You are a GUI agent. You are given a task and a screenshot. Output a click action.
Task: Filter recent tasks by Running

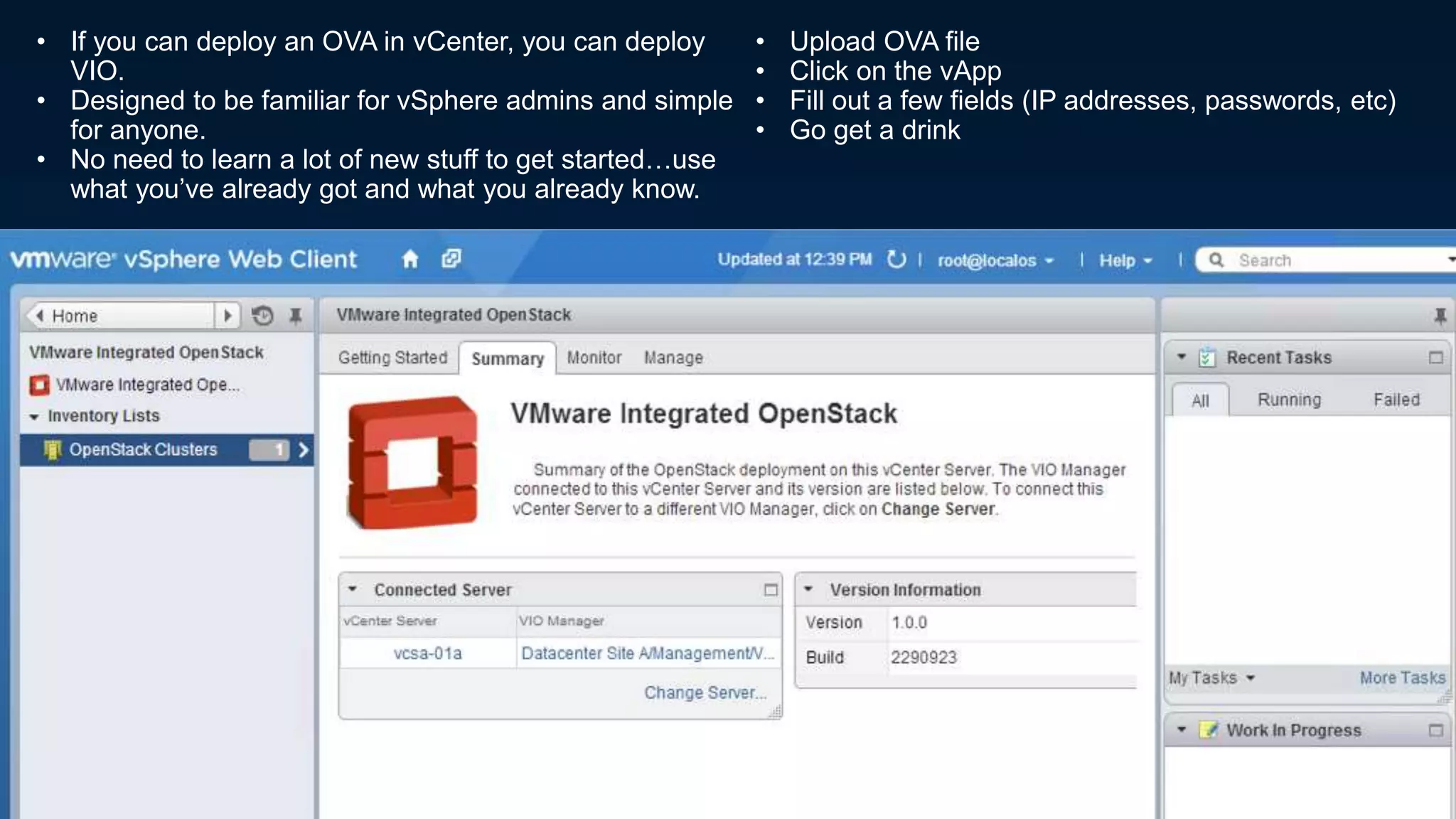[1289, 400]
